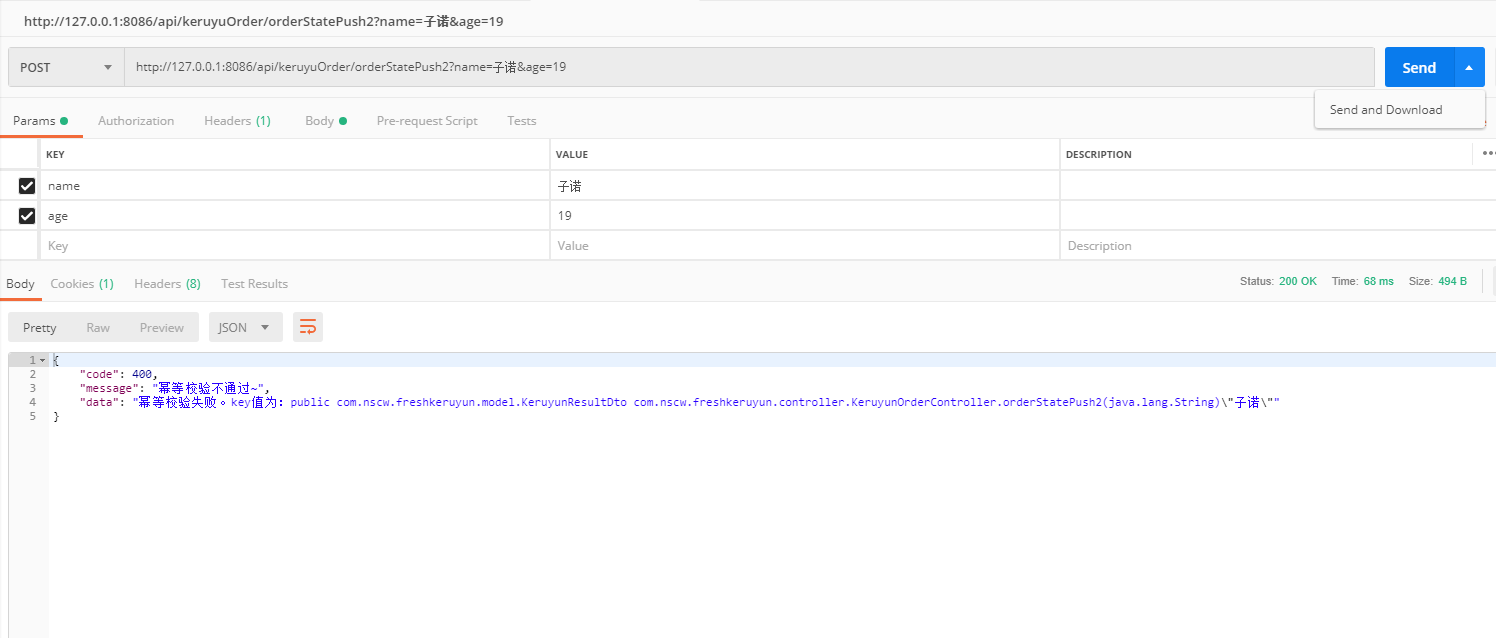The image size is (1496, 638).
Task: Click the '子诺' value cell
Action: click(805, 186)
